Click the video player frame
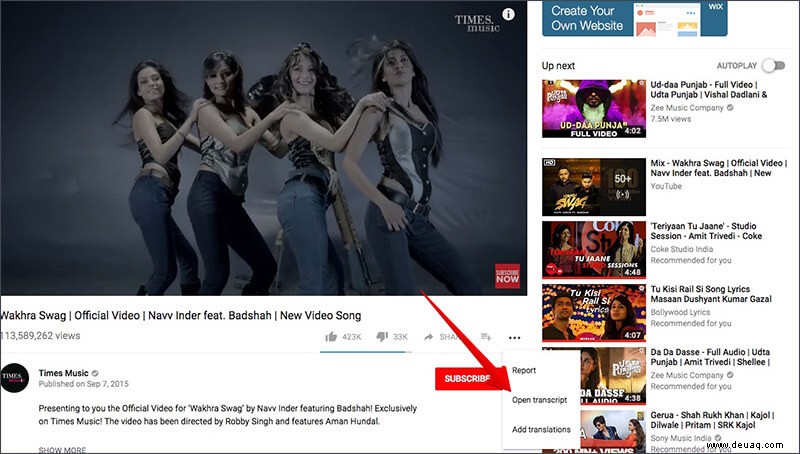Image resolution: width=800 pixels, height=454 pixels. pos(264,147)
